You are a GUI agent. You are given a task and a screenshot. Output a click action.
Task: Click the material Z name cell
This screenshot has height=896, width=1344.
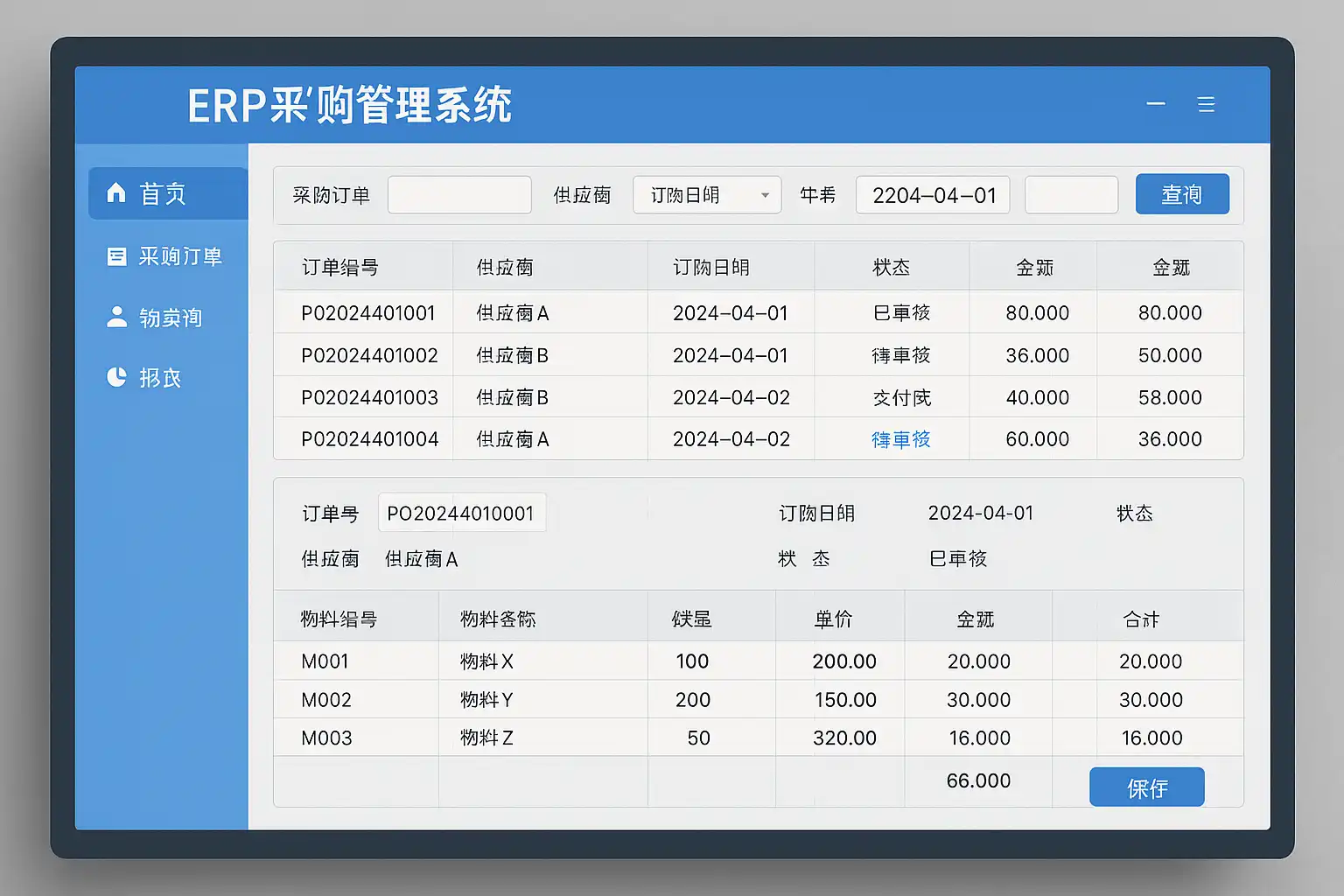(487, 738)
